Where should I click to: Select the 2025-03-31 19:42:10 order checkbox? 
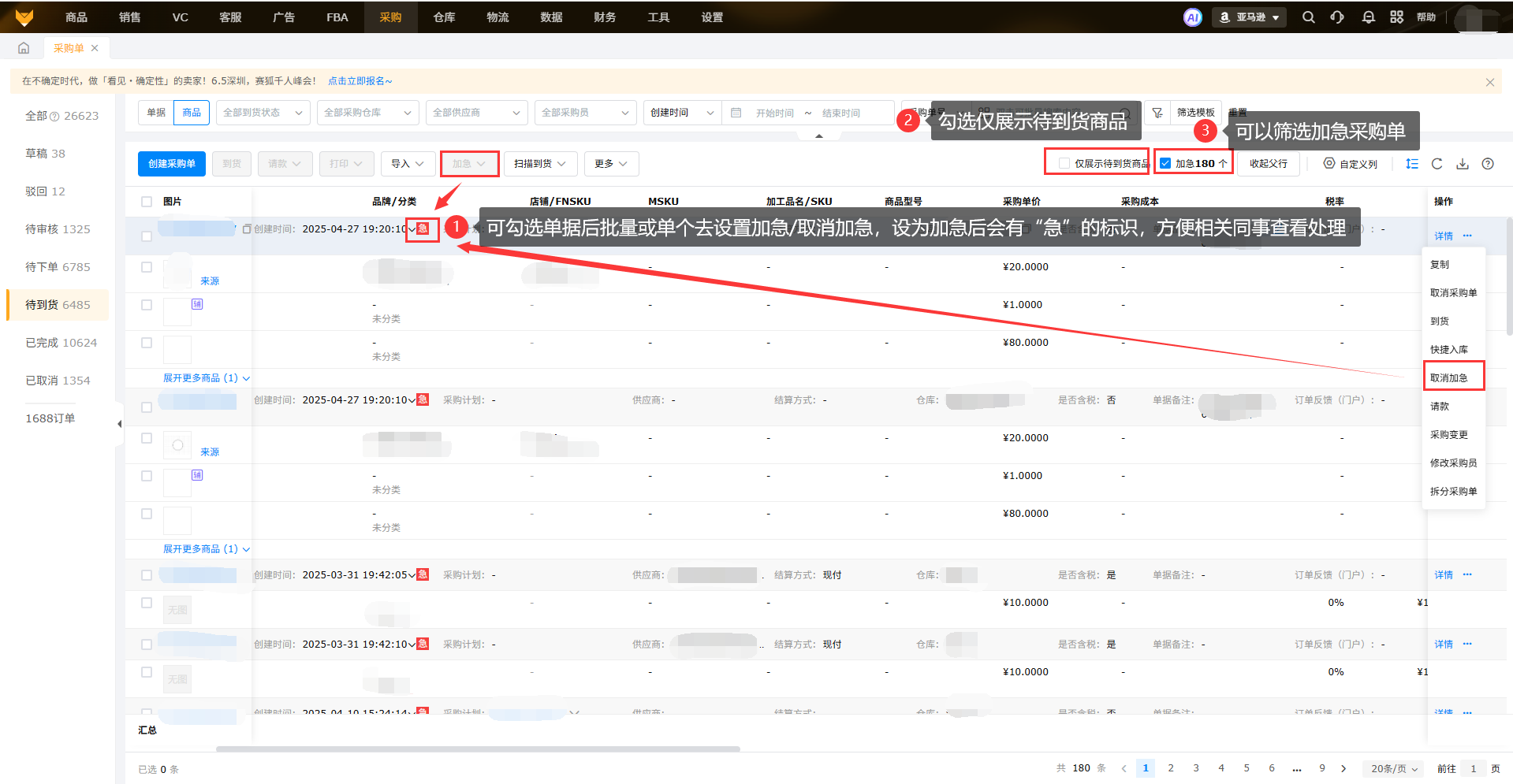tap(147, 645)
